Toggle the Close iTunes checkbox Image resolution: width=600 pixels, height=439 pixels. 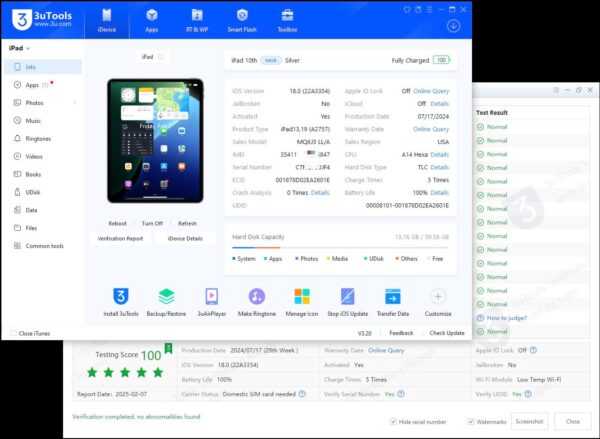click(x=14, y=333)
